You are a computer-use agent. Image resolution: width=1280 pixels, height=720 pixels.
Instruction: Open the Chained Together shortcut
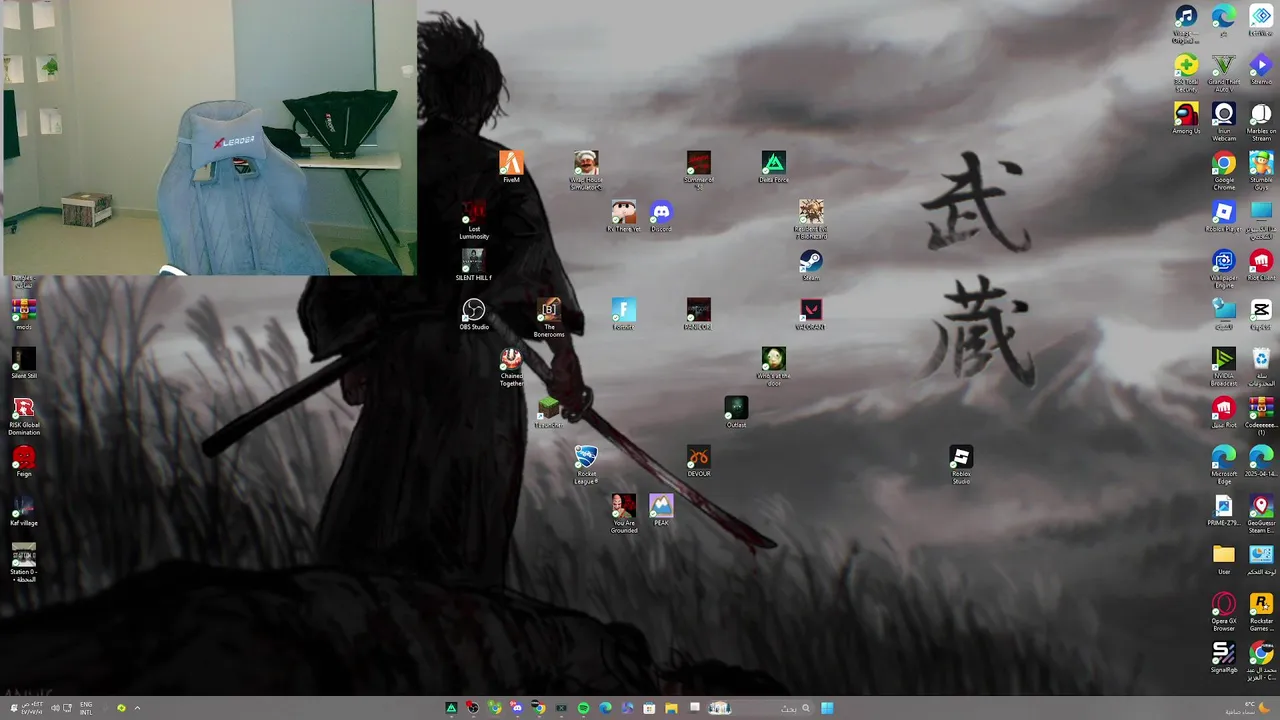click(x=511, y=367)
